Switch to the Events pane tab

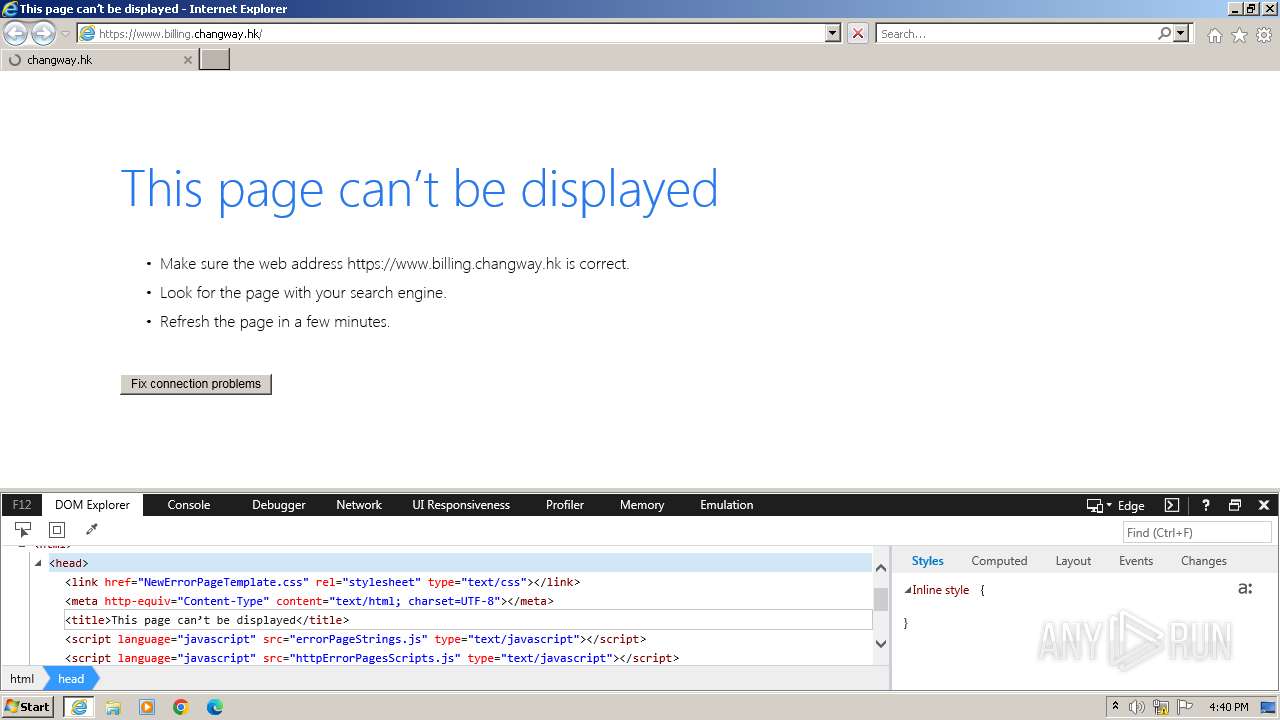pyautogui.click(x=1136, y=561)
